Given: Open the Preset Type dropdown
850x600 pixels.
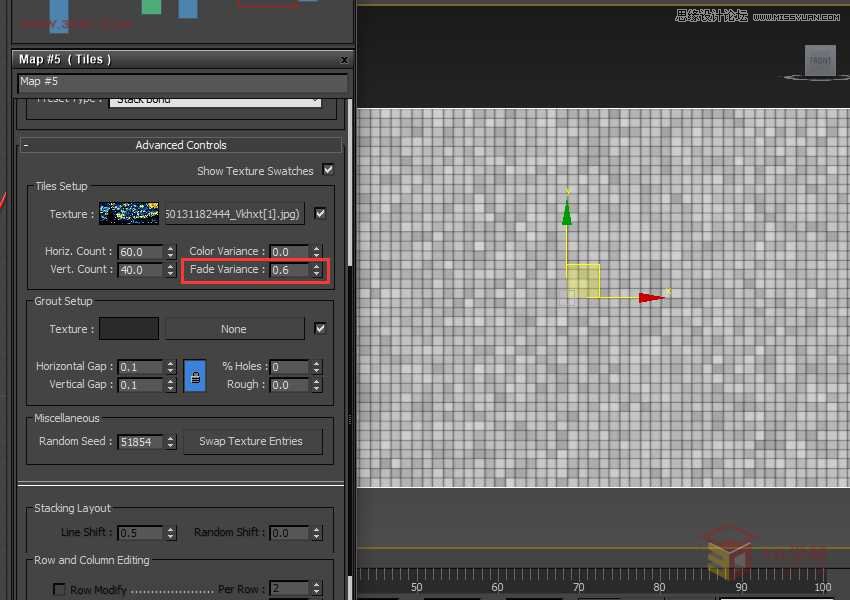Looking at the screenshot, I should [x=215, y=99].
